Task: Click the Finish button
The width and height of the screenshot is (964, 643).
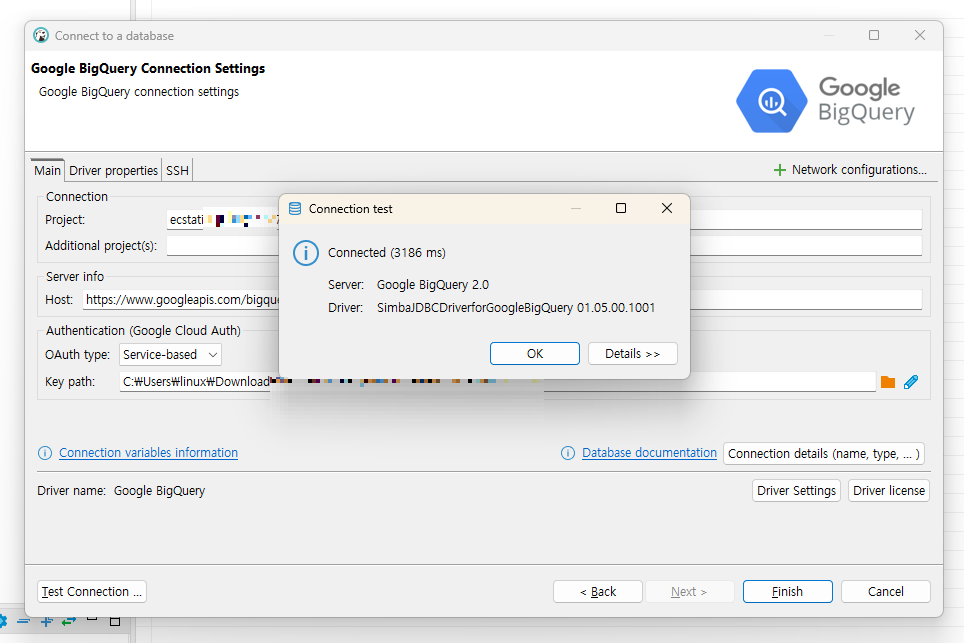Action: tap(788, 591)
